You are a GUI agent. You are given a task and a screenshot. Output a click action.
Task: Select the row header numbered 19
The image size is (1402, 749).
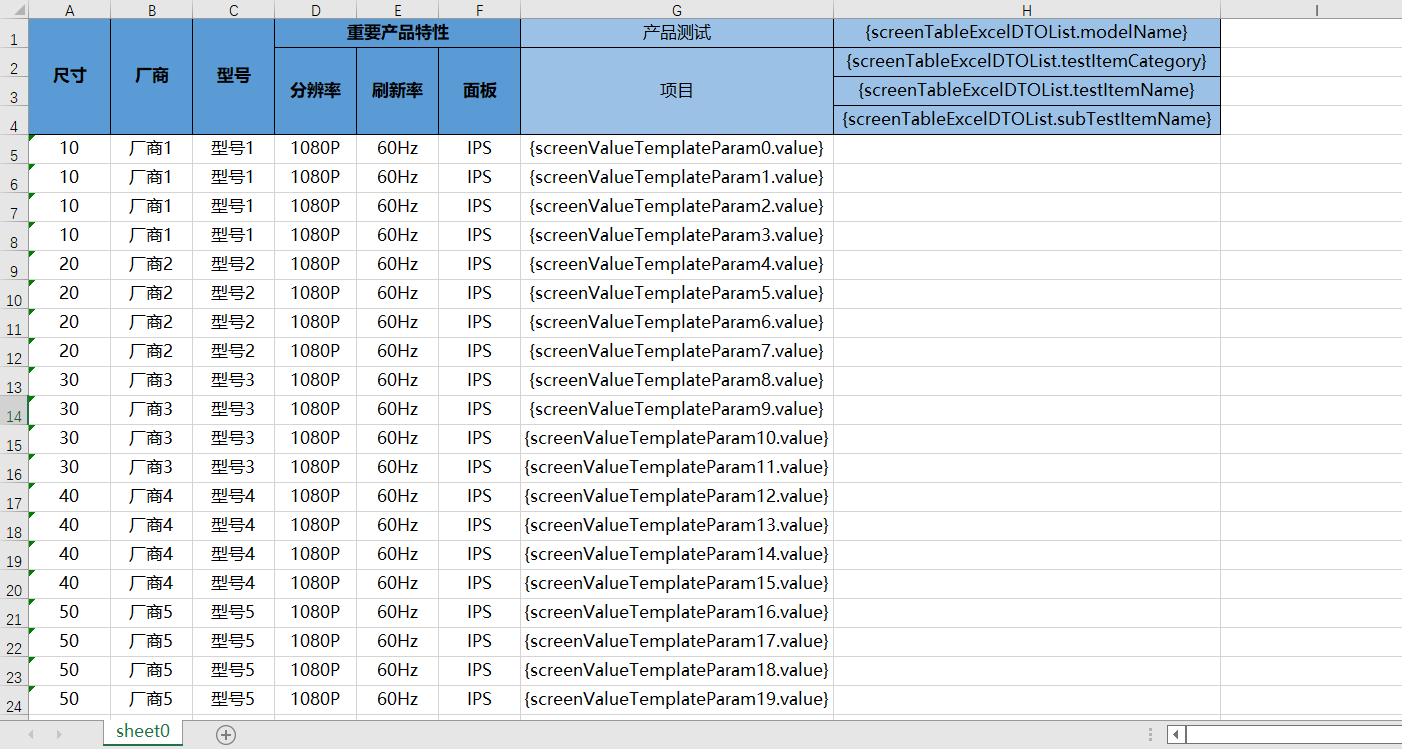coord(14,555)
